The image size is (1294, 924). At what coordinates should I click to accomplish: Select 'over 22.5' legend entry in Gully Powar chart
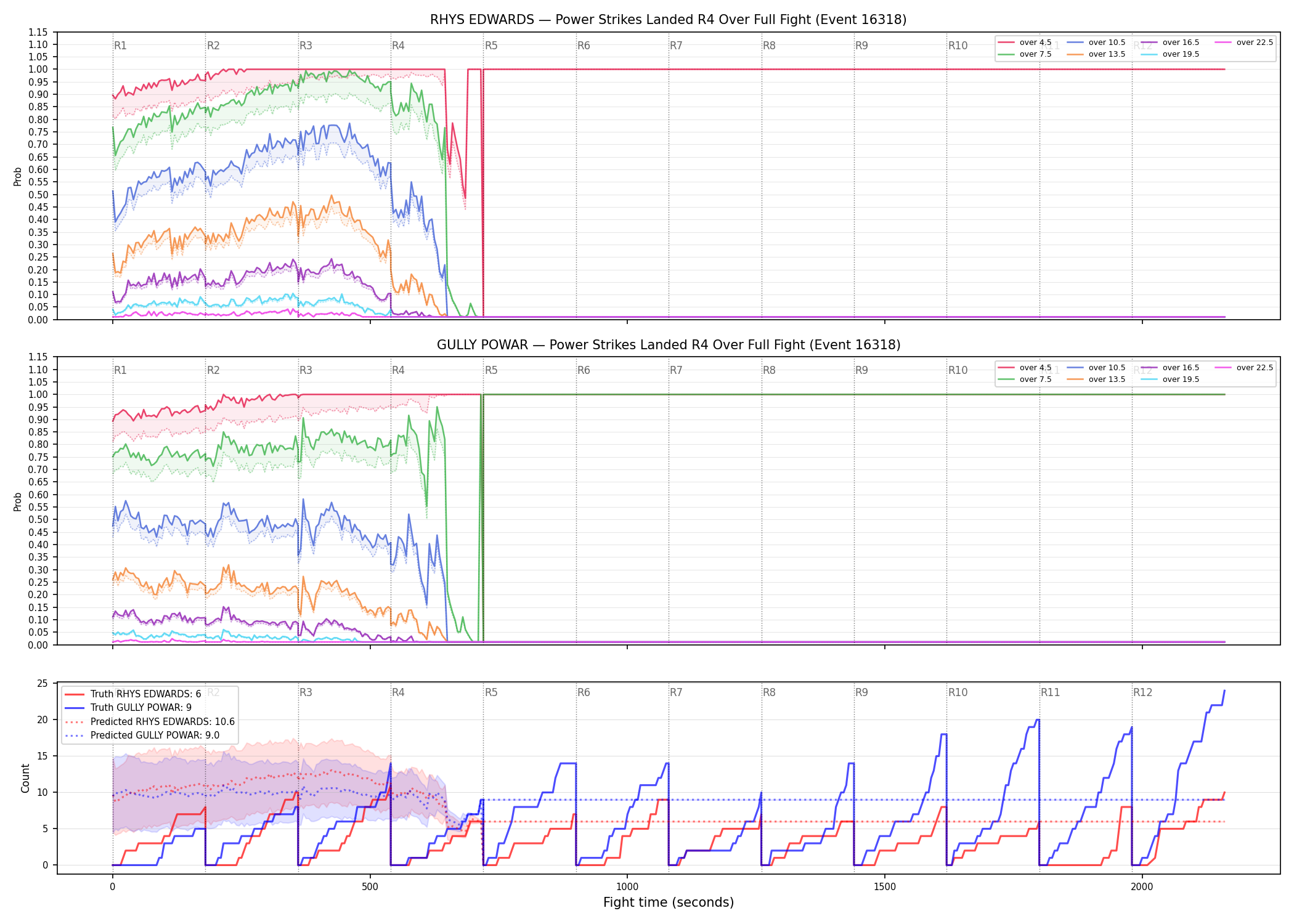[1244, 368]
